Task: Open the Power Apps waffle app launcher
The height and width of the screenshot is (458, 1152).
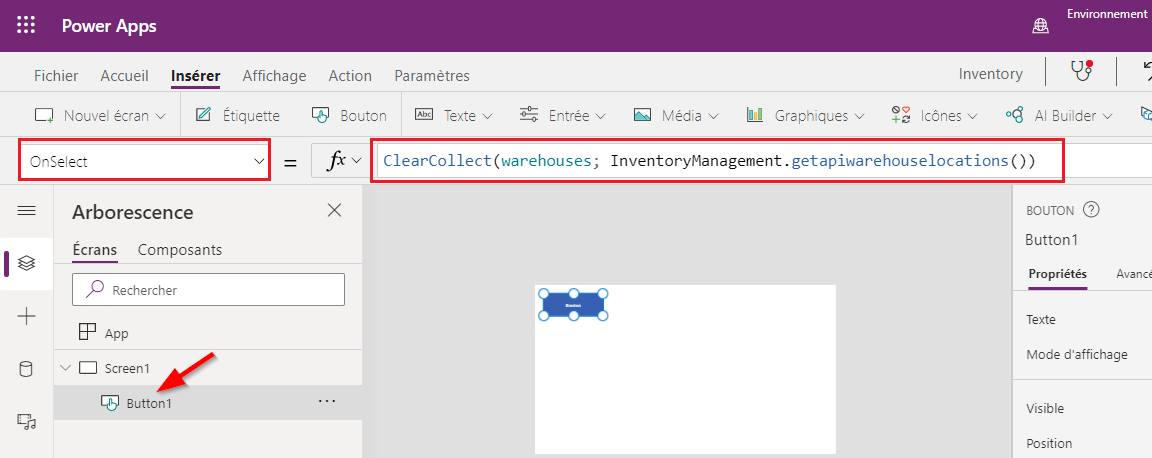Action: click(x=26, y=26)
